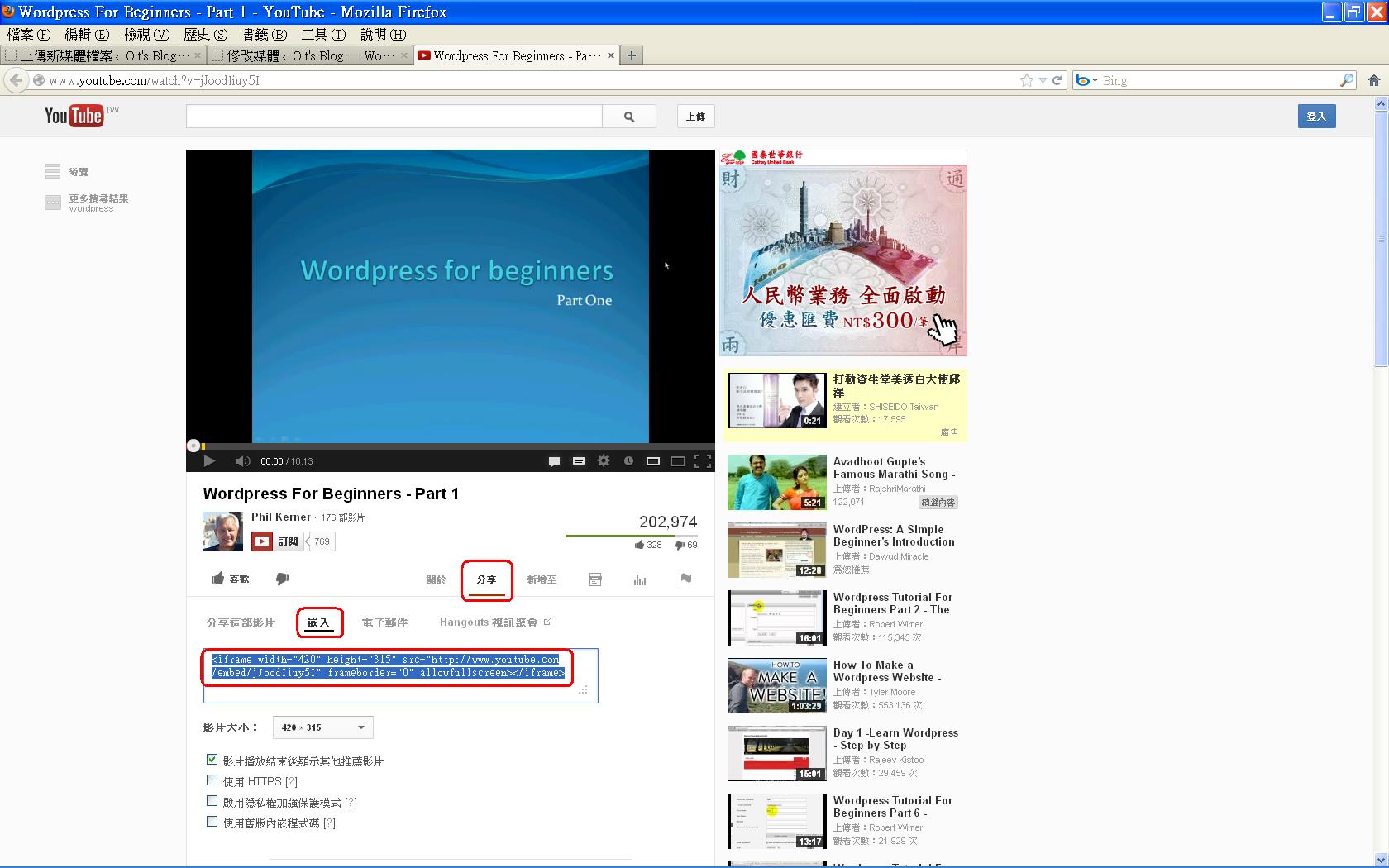Click the YouTube search input field
Screen dimensions: 1389x868
[394, 117]
